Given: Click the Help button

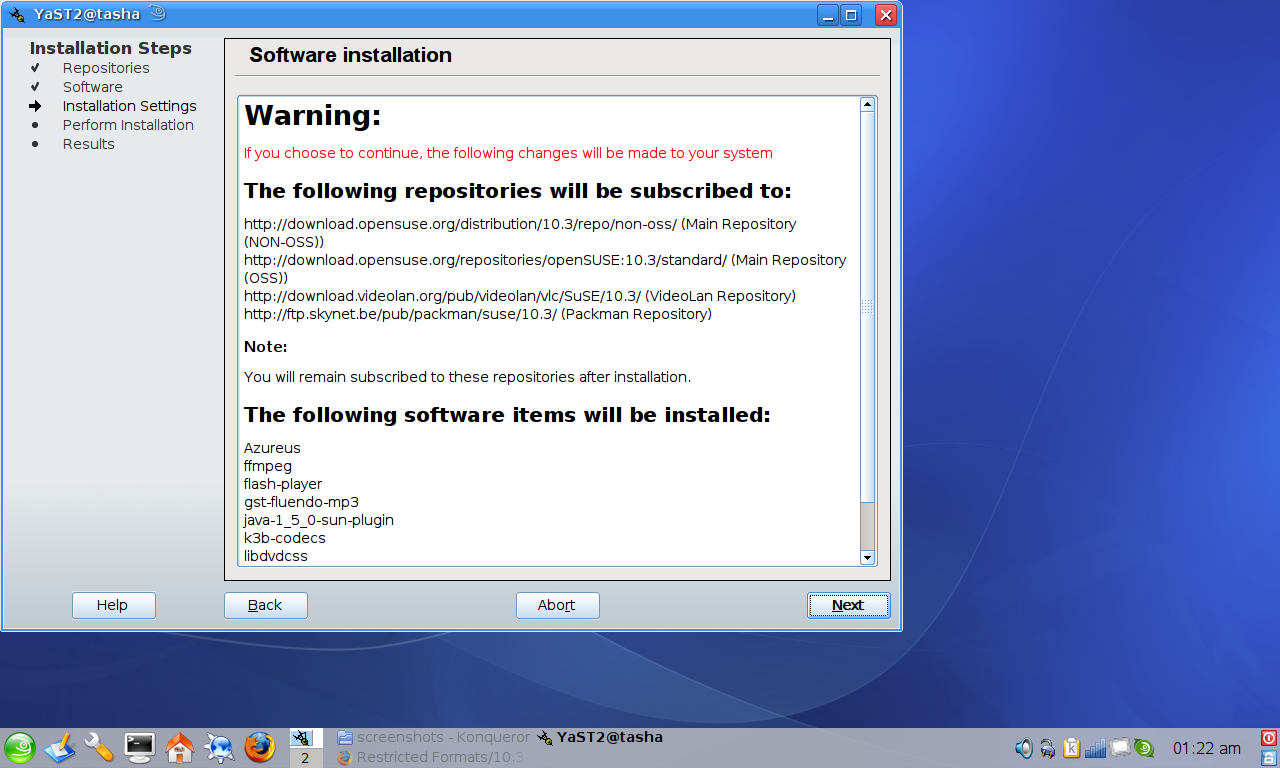Looking at the screenshot, I should 113,605.
